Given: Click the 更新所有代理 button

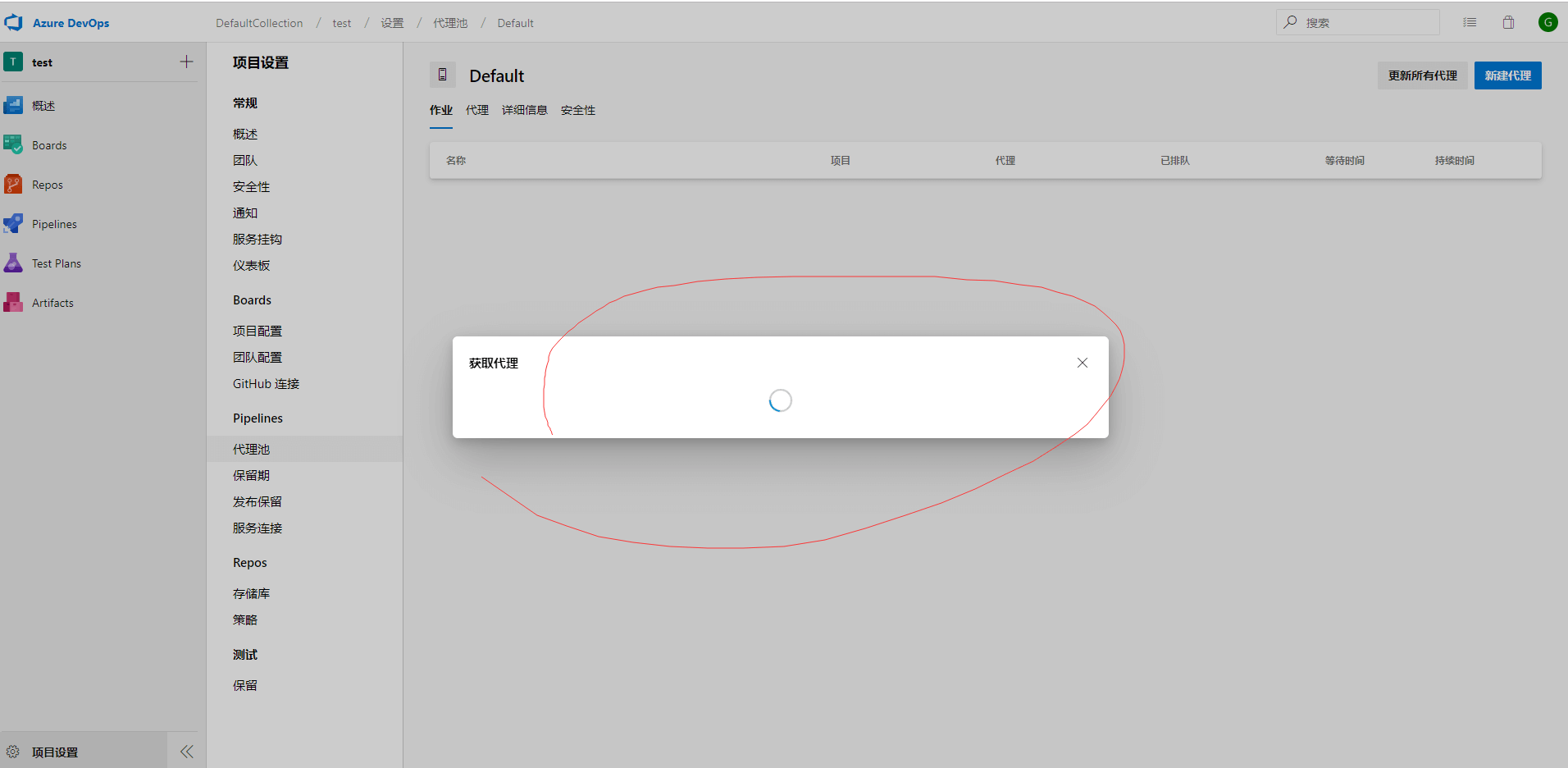Looking at the screenshot, I should tap(1422, 75).
